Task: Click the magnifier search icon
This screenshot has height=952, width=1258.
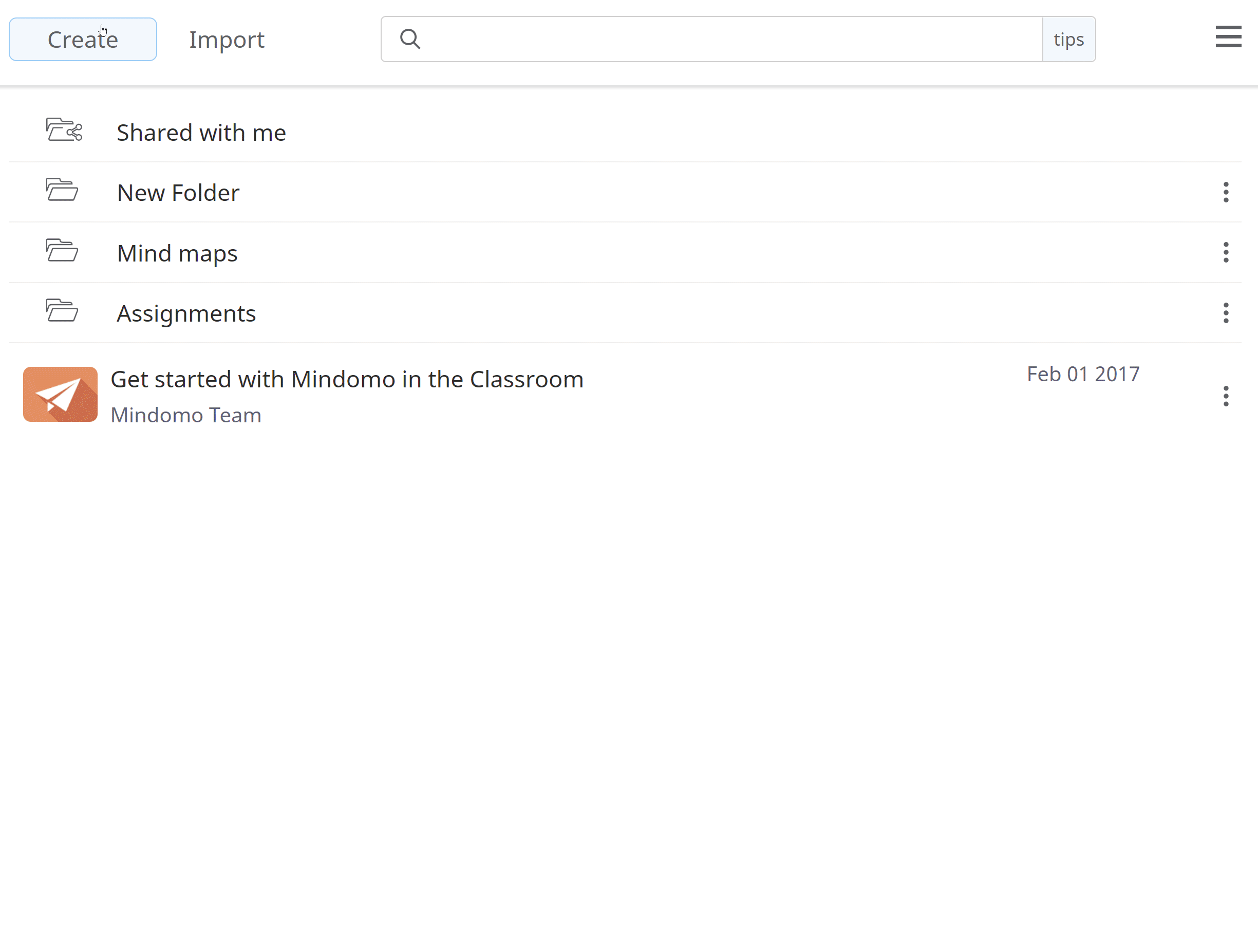Action: (x=409, y=39)
